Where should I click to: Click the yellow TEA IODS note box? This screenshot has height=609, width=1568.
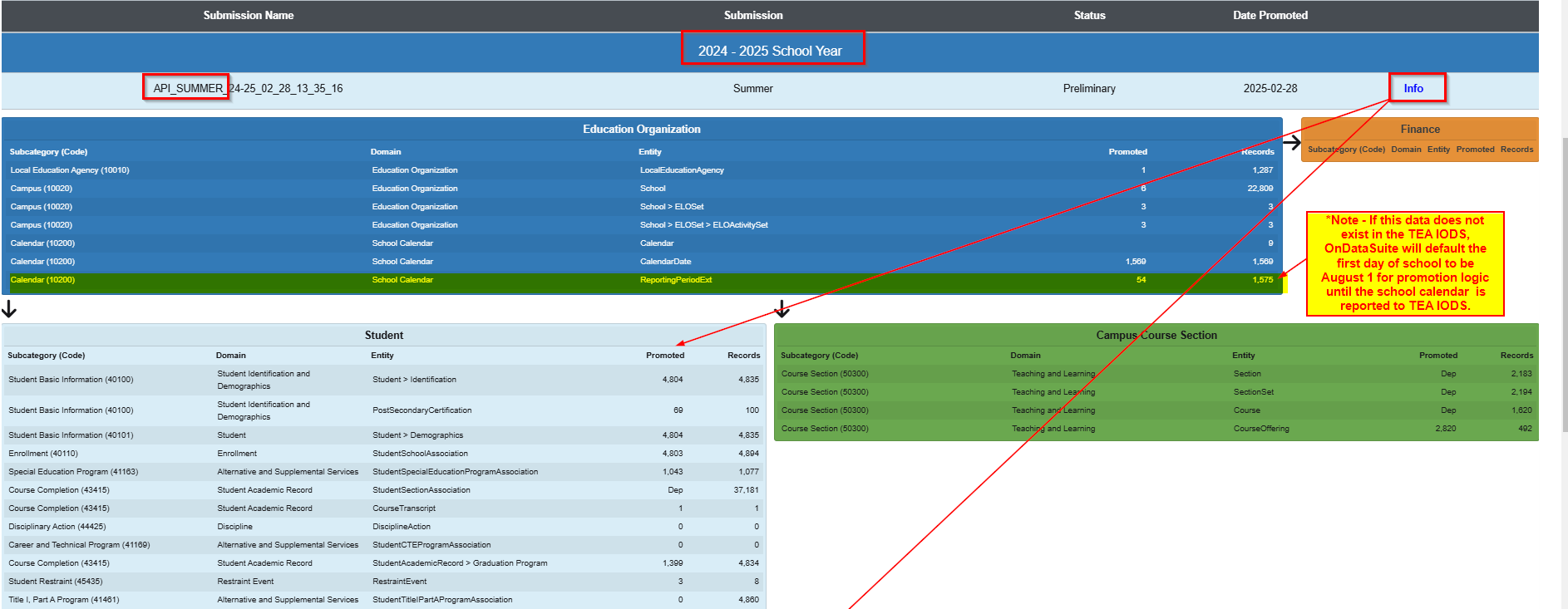pos(1405,263)
